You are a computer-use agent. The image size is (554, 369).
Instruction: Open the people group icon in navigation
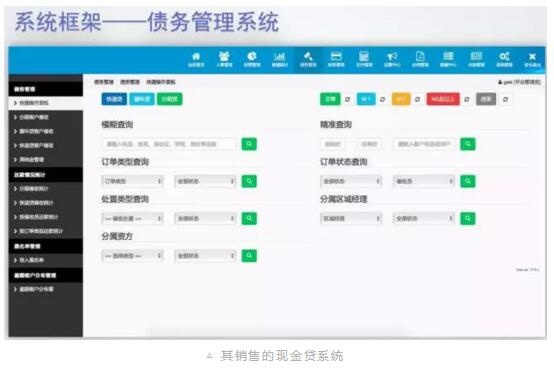coord(224,59)
